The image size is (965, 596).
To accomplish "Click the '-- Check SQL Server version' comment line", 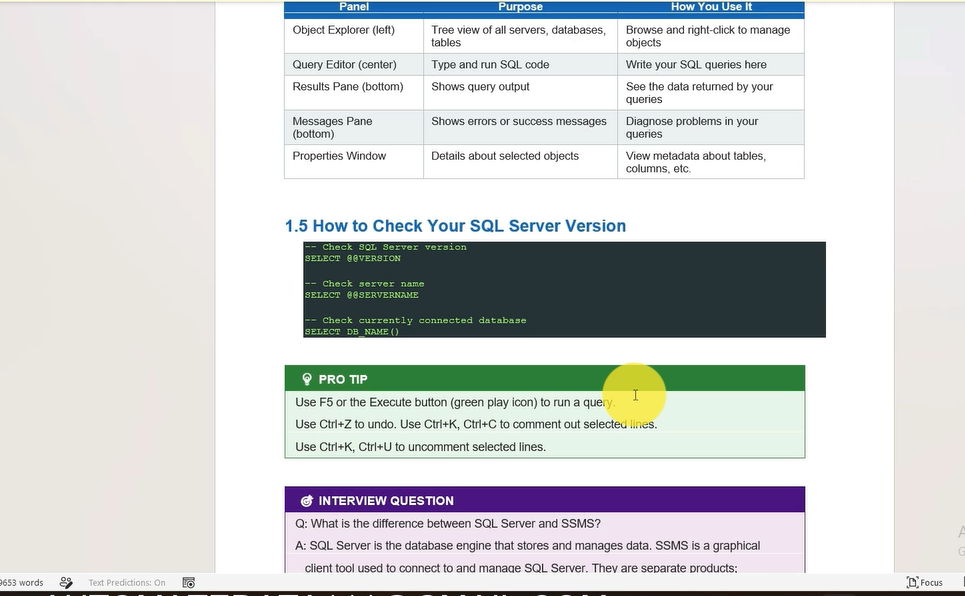I will (386, 247).
